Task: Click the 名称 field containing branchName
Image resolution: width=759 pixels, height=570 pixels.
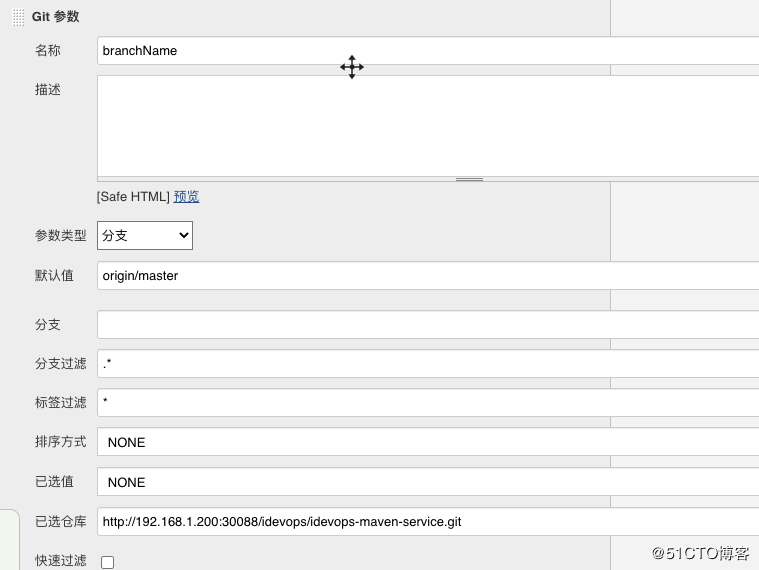Action: tap(428, 50)
